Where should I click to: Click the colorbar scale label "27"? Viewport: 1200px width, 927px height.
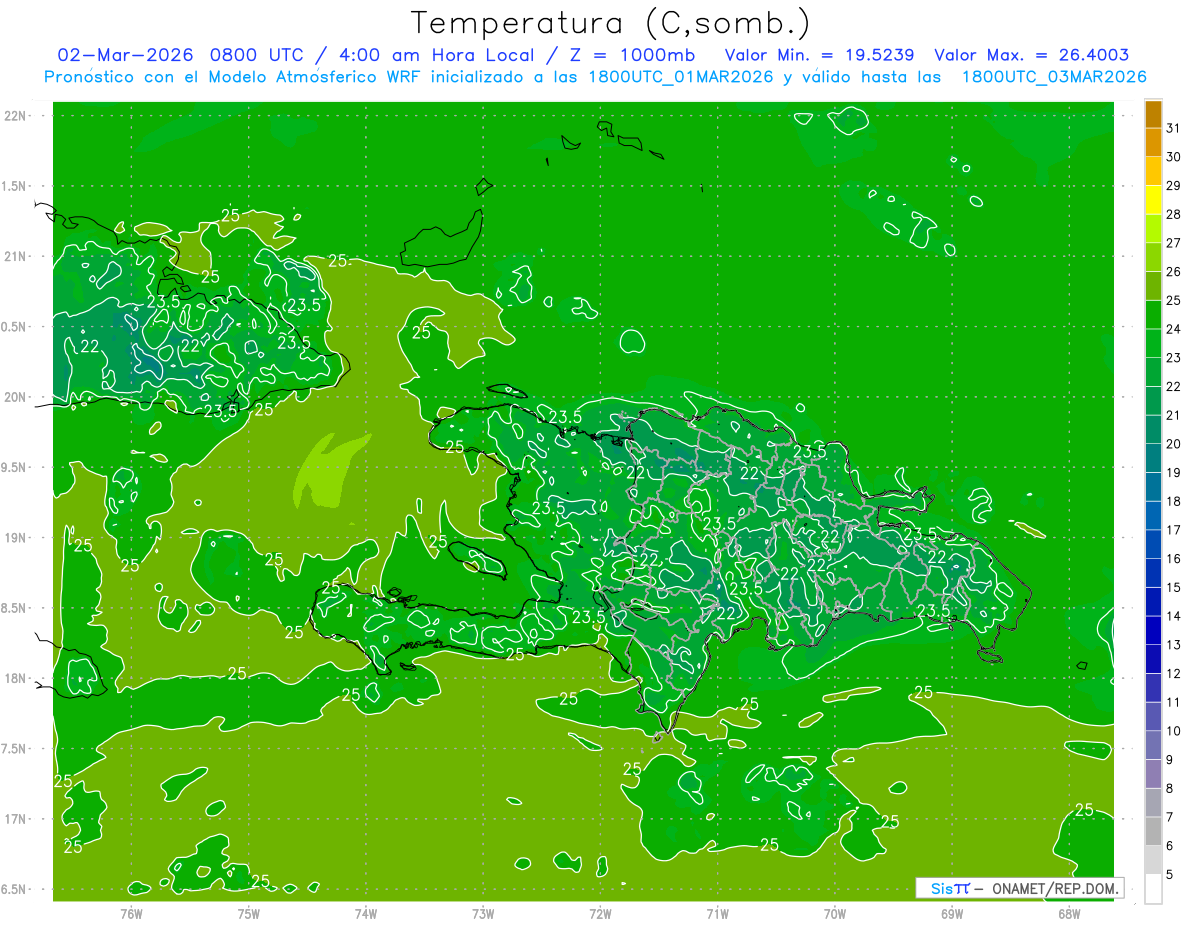pyautogui.click(x=1174, y=243)
